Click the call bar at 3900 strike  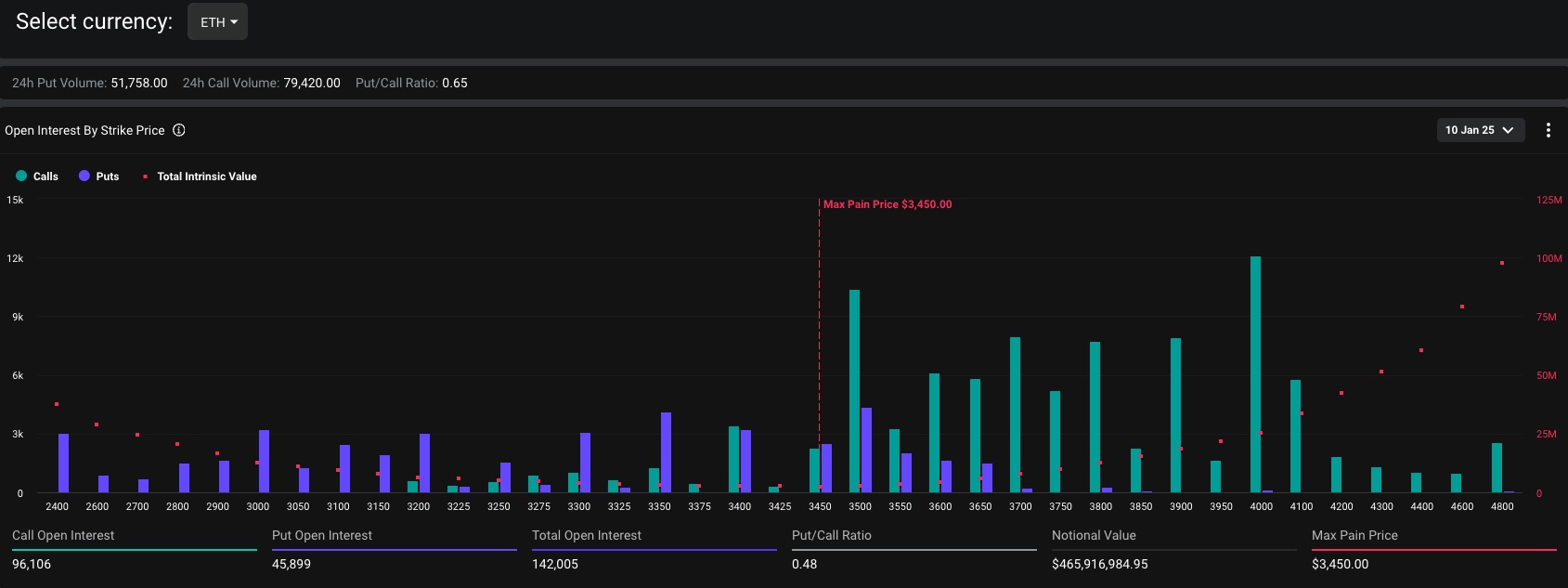[x=1175, y=415]
